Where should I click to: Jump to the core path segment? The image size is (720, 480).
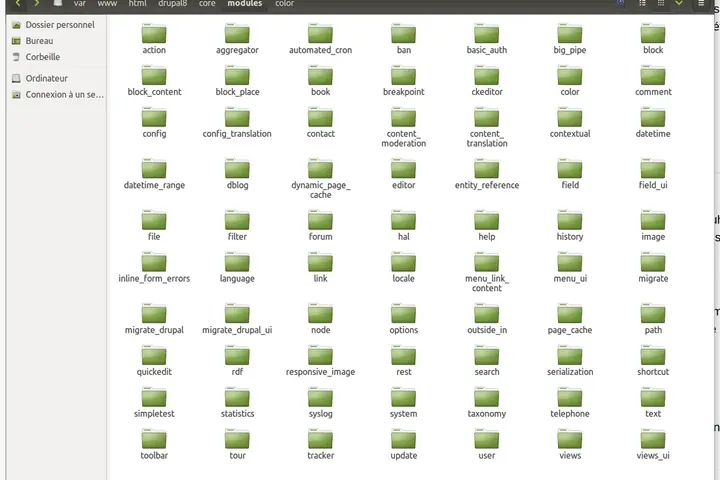[207, 4]
